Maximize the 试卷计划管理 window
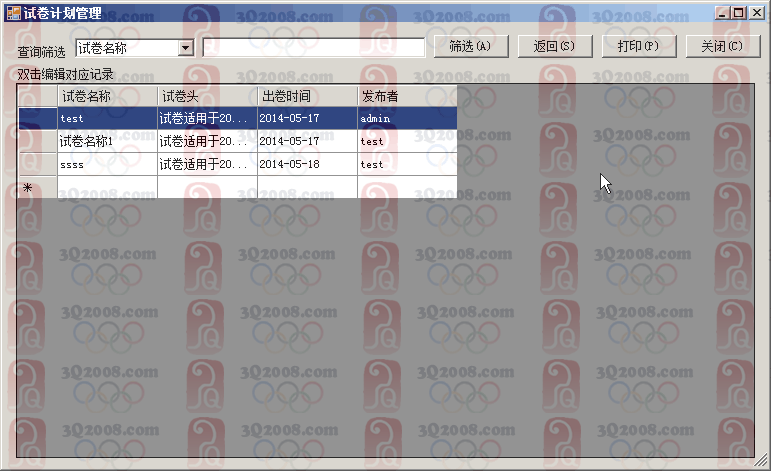 (x=739, y=13)
